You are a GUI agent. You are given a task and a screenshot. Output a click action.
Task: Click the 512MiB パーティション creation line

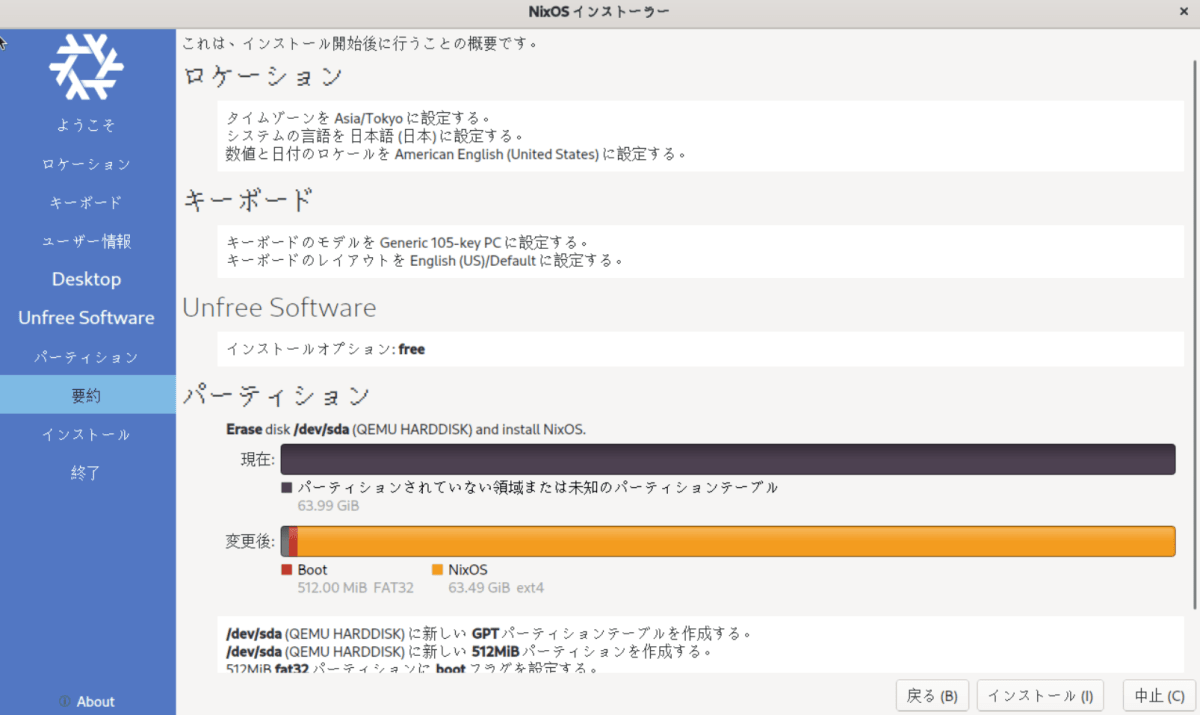(468, 652)
